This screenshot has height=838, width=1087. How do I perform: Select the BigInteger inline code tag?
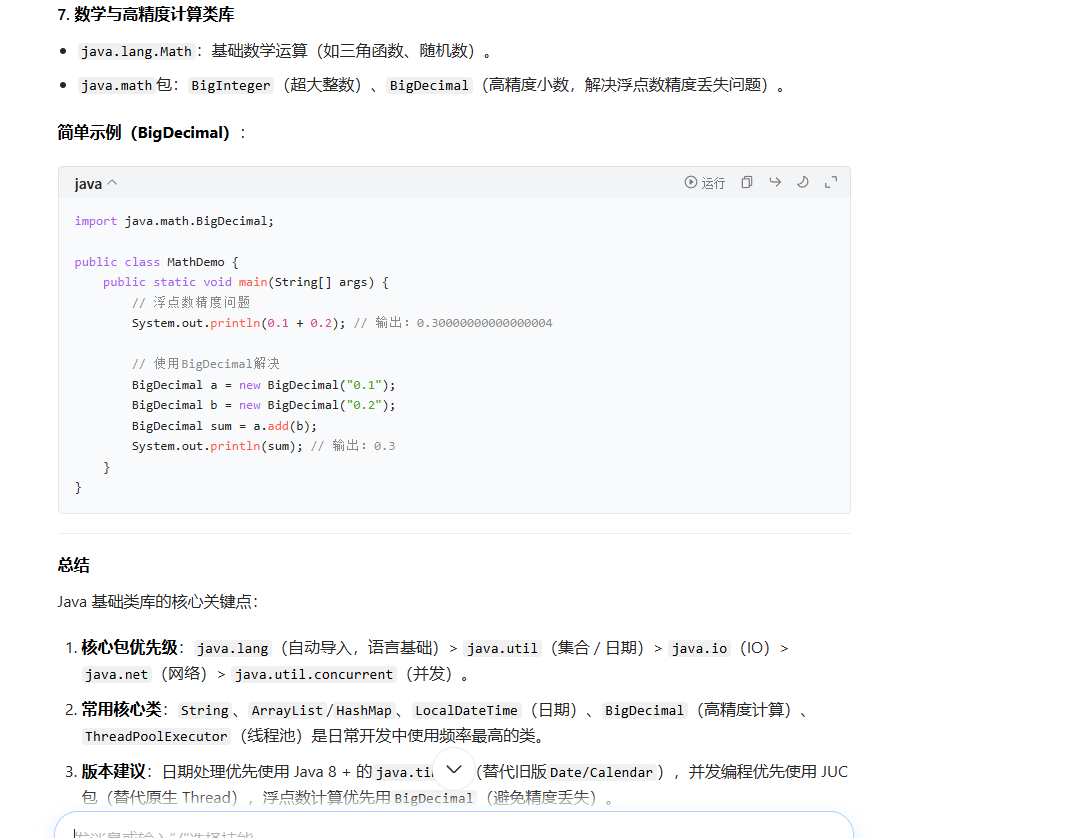(x=231, y=85)
